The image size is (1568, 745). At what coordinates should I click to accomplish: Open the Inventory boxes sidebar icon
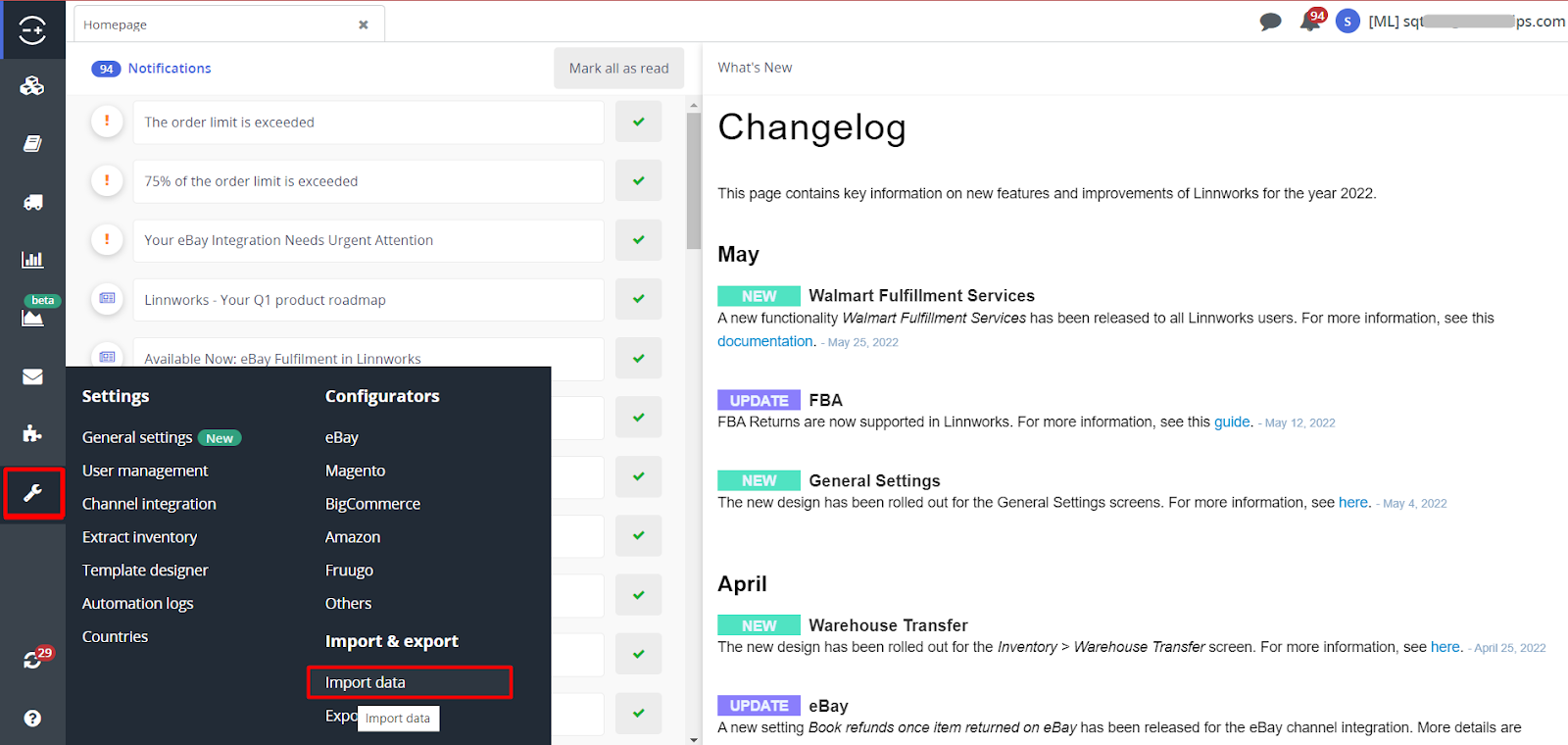point(32,86)
